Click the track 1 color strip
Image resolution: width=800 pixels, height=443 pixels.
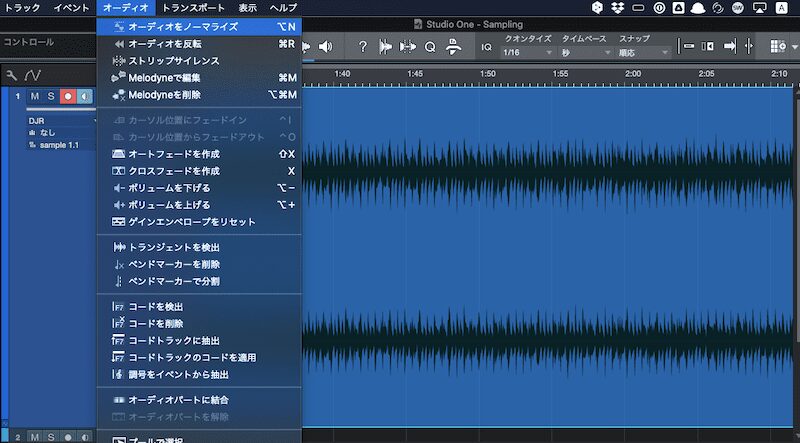pyautogui.click(x=5, y=255)
